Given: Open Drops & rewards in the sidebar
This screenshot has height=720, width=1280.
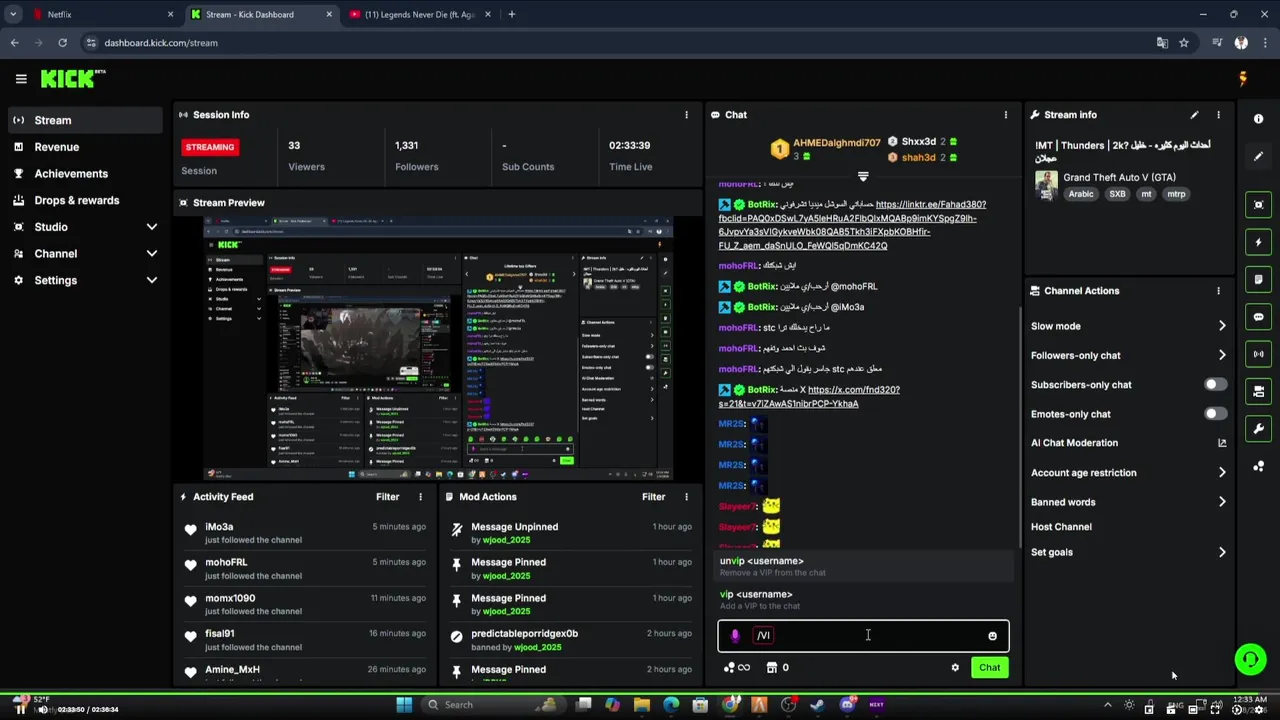Looking at the screenshot, I should 85,200.
